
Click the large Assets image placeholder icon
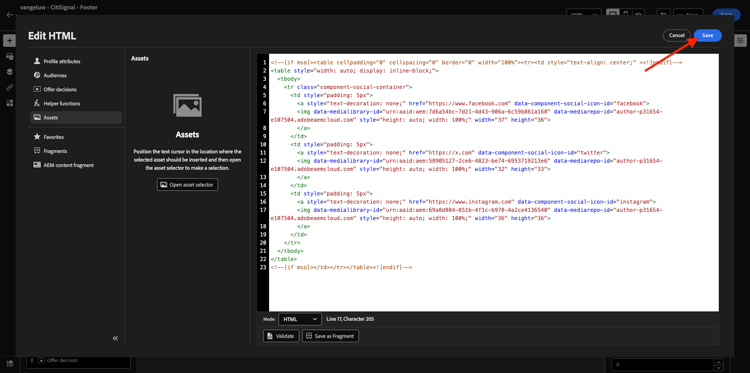188,105
